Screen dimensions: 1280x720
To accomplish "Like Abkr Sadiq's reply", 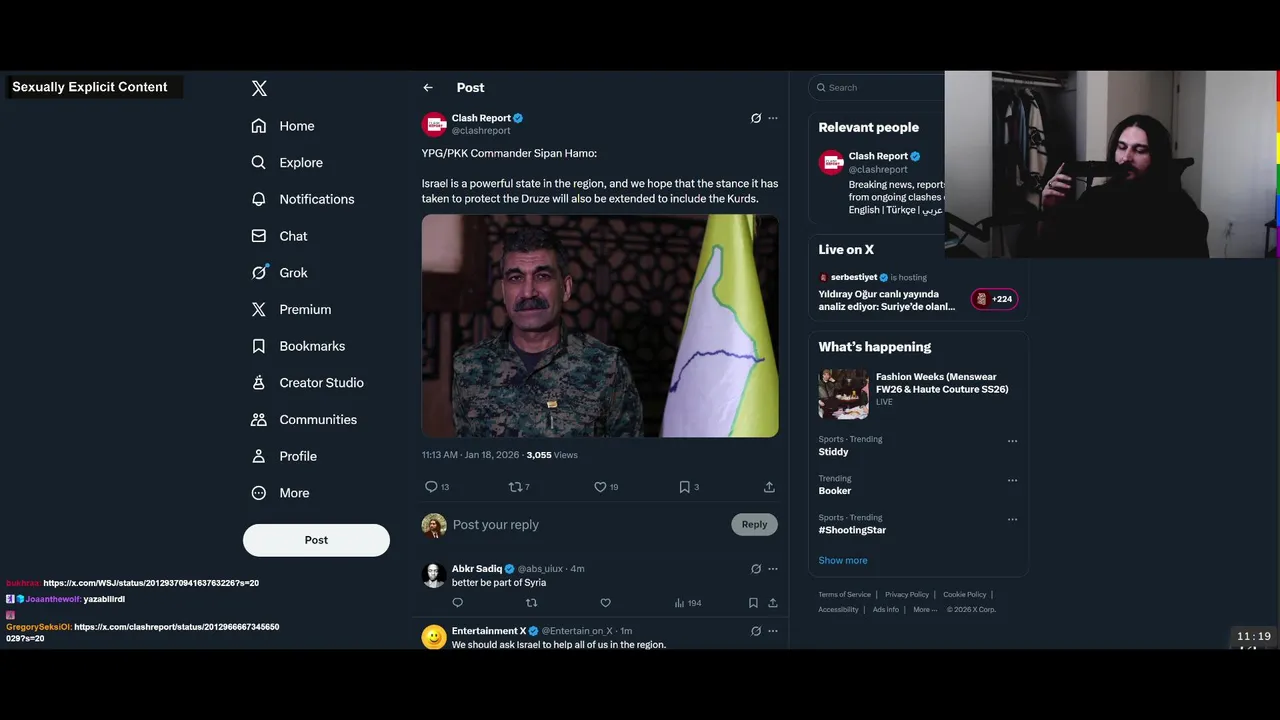I will pos(605,603).
